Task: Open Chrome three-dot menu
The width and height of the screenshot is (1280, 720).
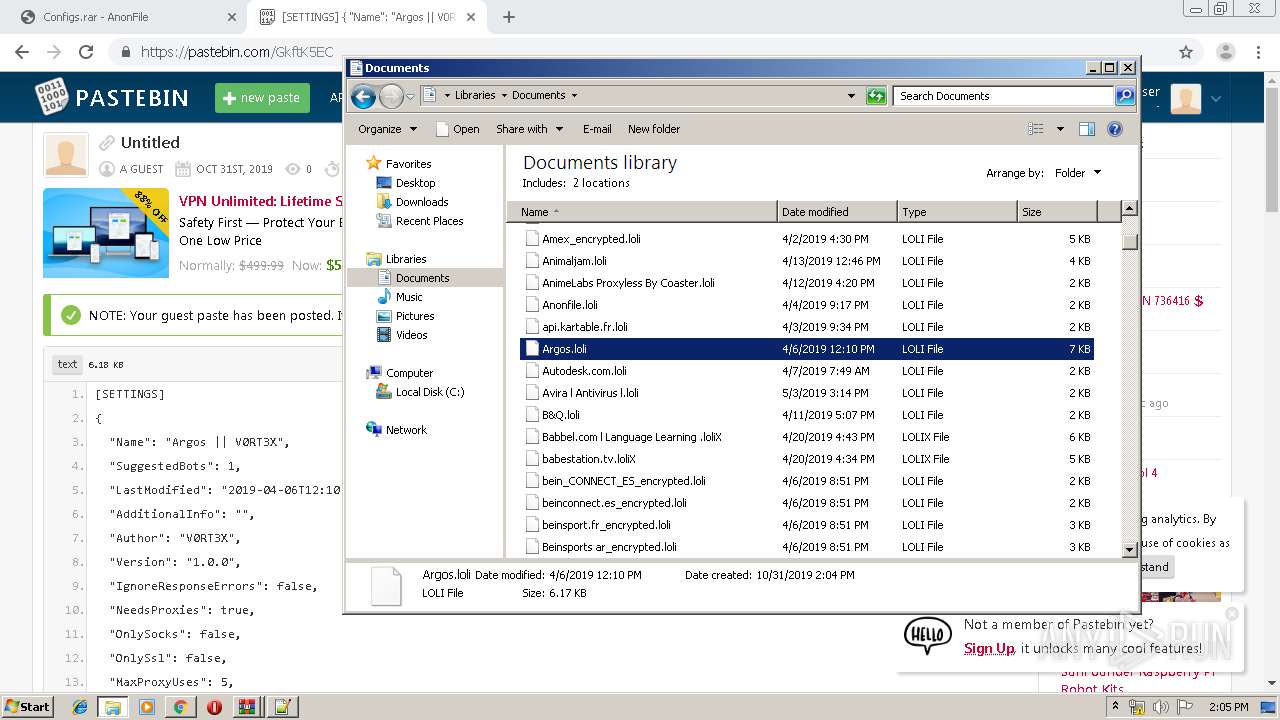Action: (x=1257, y=52)
